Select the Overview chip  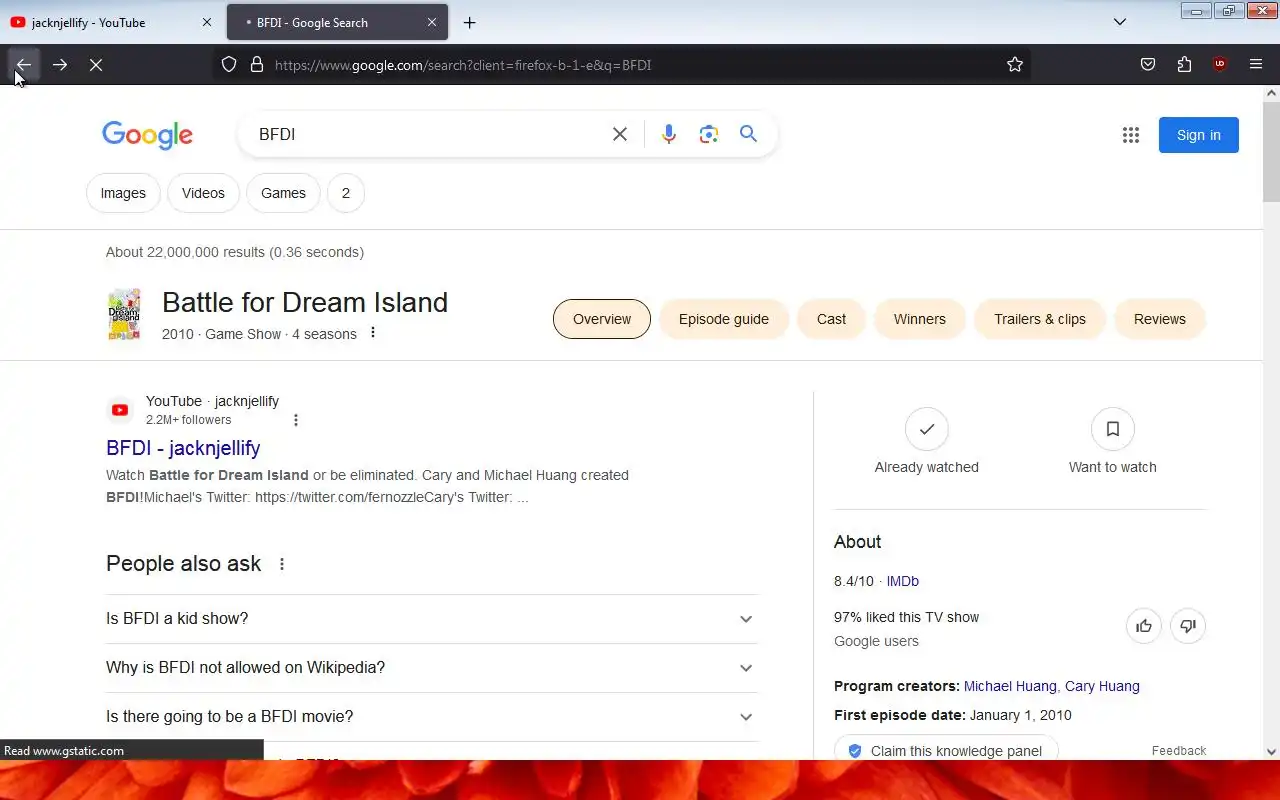(x=602, y=319)
